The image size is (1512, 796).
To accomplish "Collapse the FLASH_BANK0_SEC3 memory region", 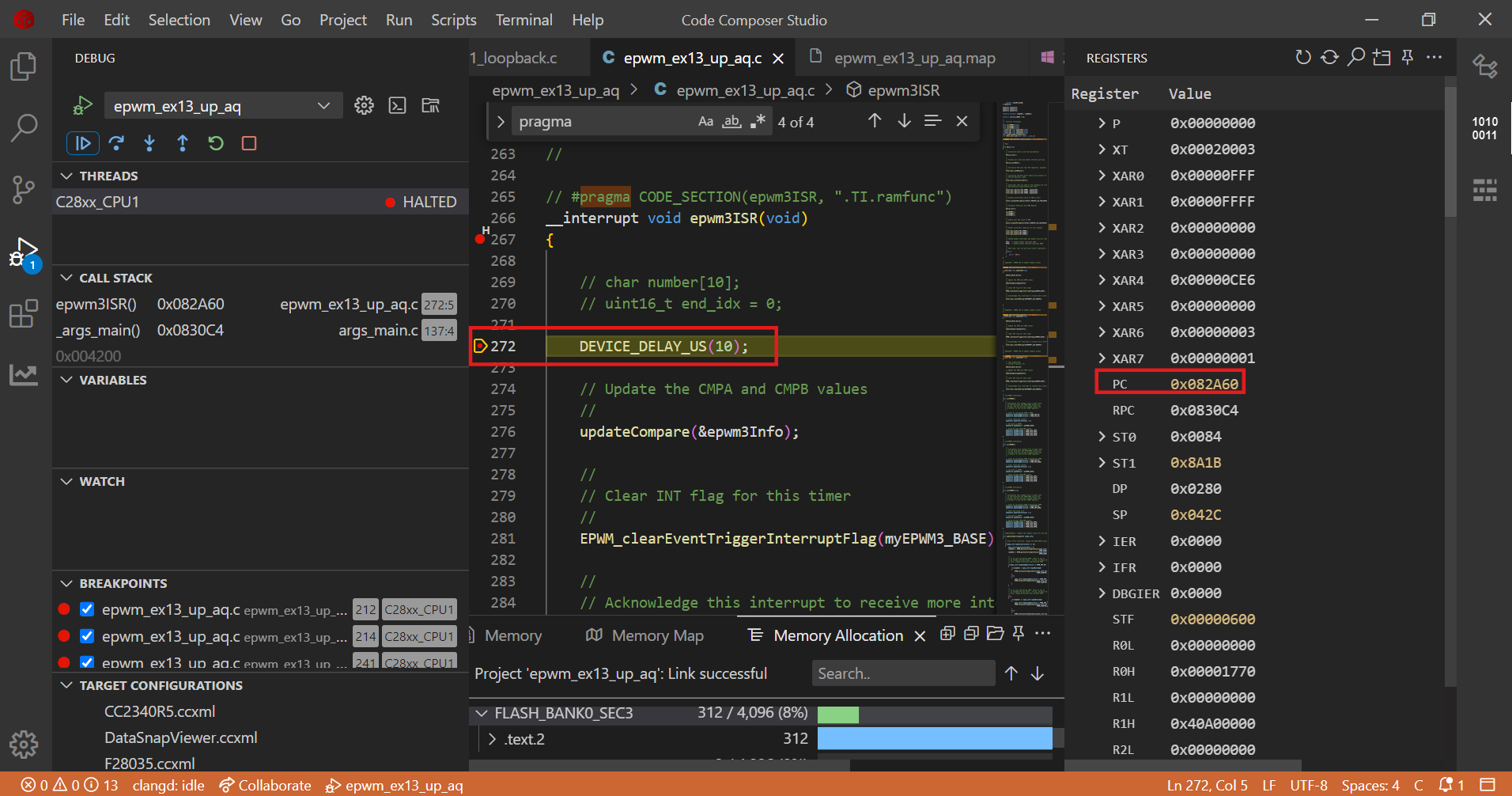I will click(482, 713).
